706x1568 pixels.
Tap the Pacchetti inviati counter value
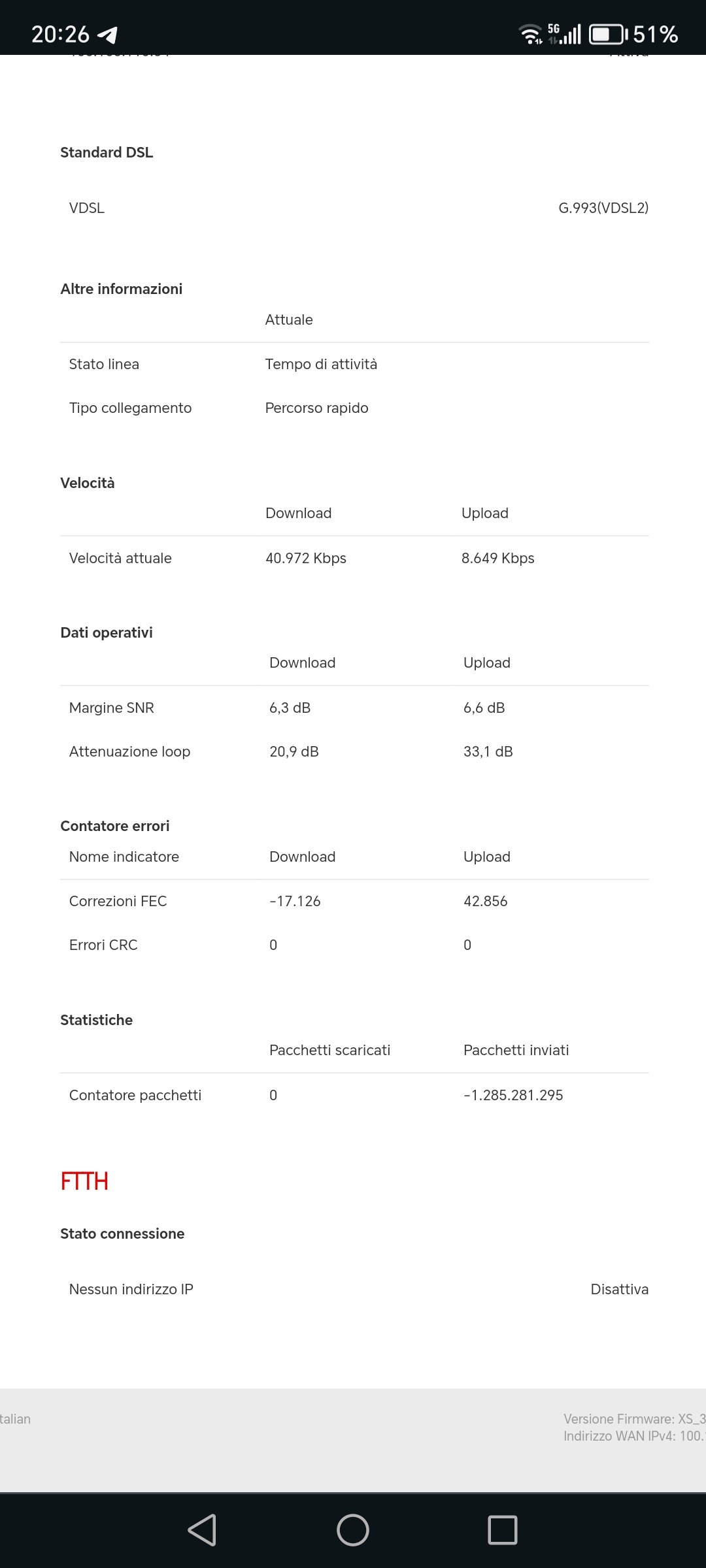513,1095
